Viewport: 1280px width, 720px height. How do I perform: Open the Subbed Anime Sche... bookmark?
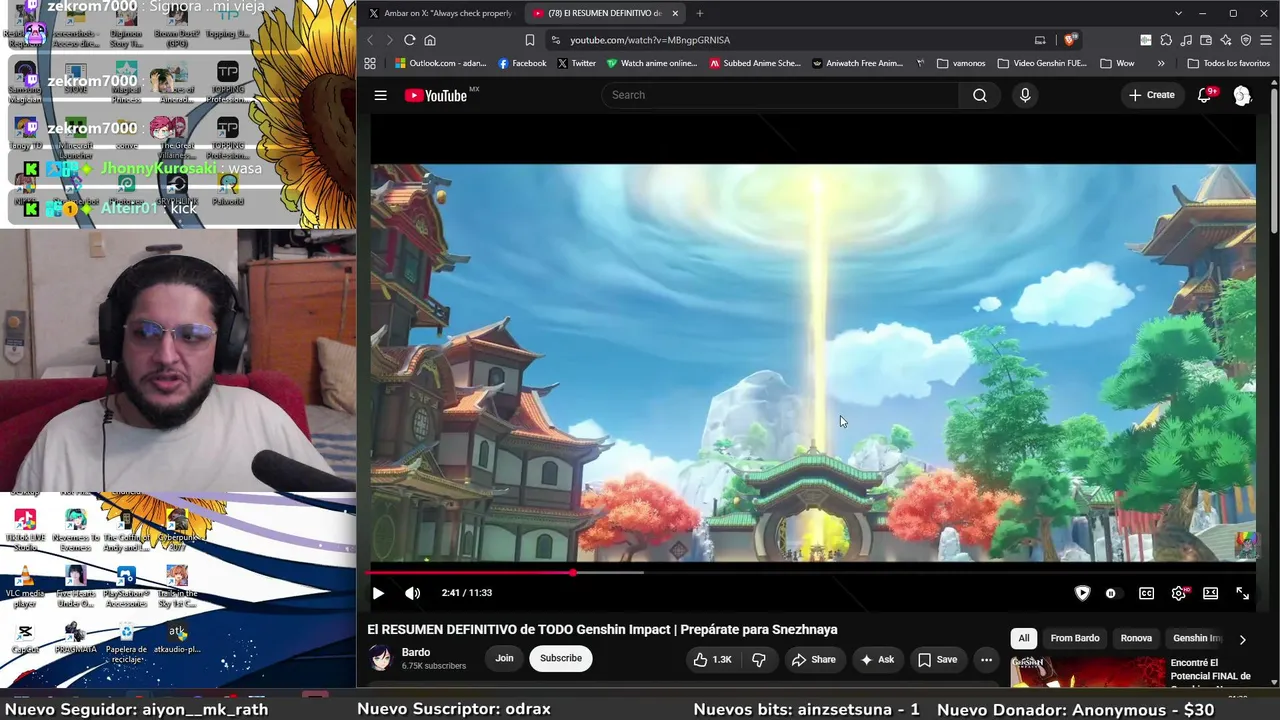[x=755, y=63]
